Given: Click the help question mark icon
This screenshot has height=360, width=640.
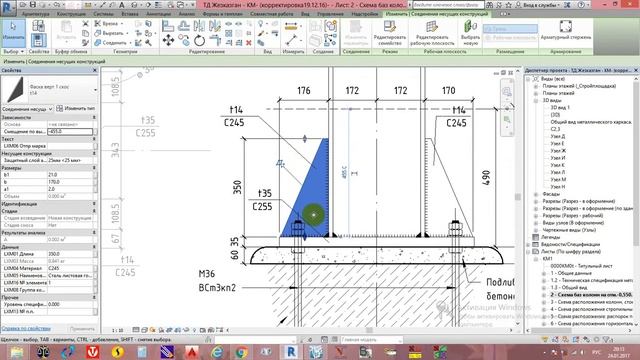Looking at the screenshot, I should [x=581, y=5].
